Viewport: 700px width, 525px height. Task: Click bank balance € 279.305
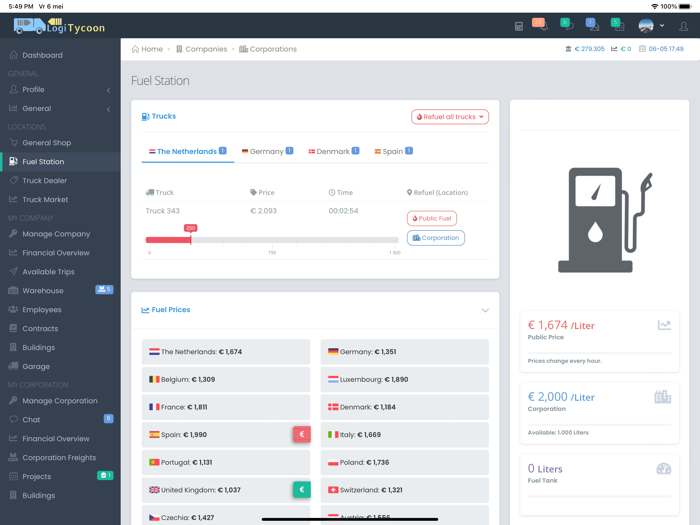585,49
